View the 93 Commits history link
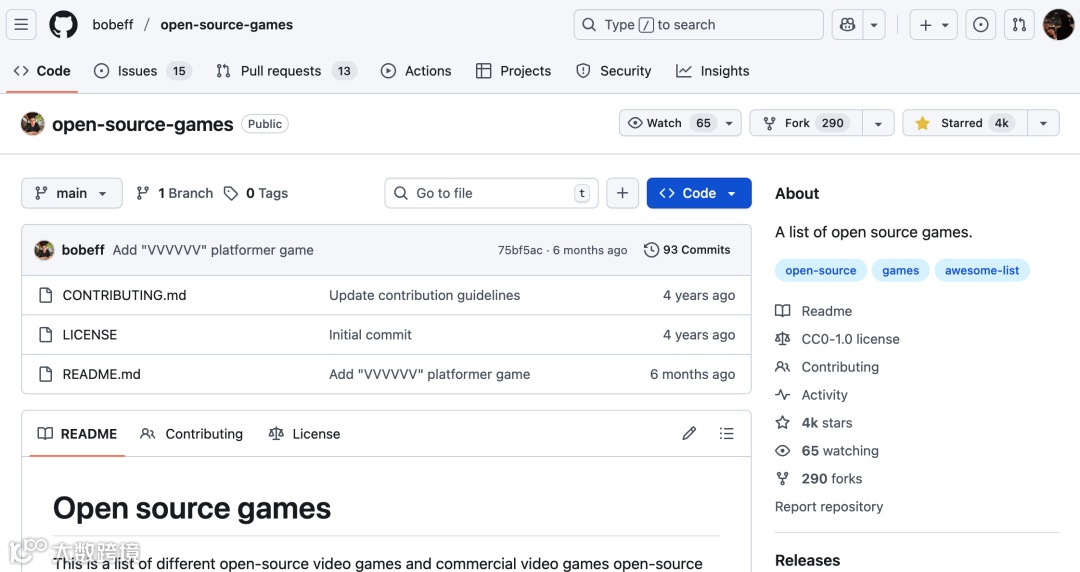Viewport: 1080px width, 572px height. 687,250
